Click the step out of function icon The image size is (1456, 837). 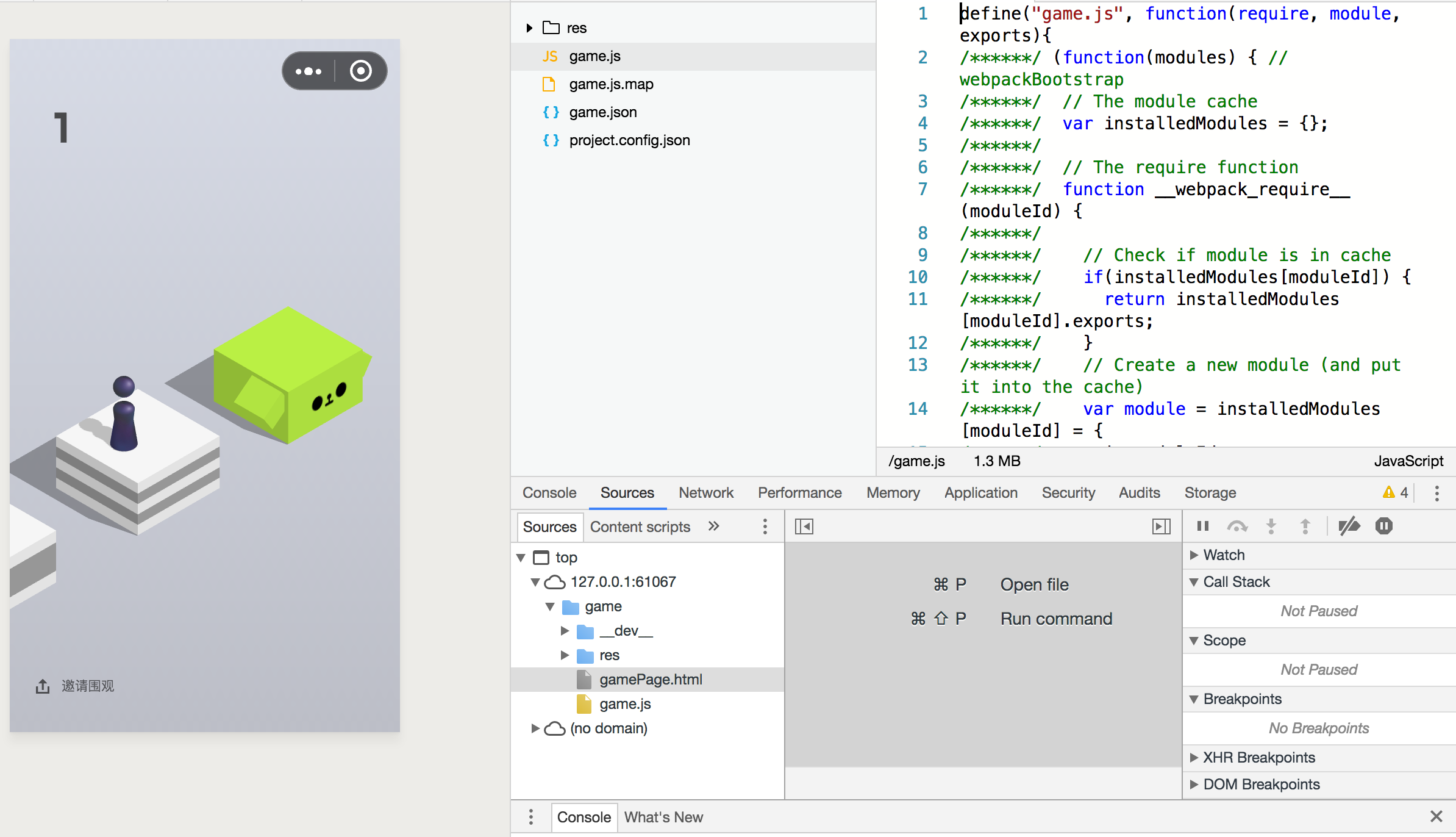[1305, 526]
